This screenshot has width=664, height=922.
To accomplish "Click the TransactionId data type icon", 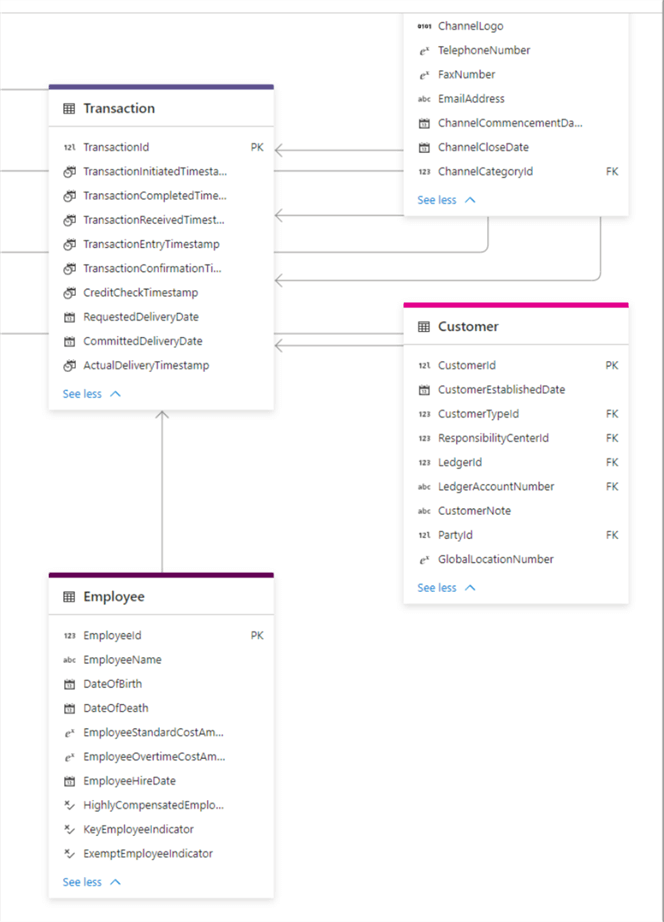I will 69,148.
